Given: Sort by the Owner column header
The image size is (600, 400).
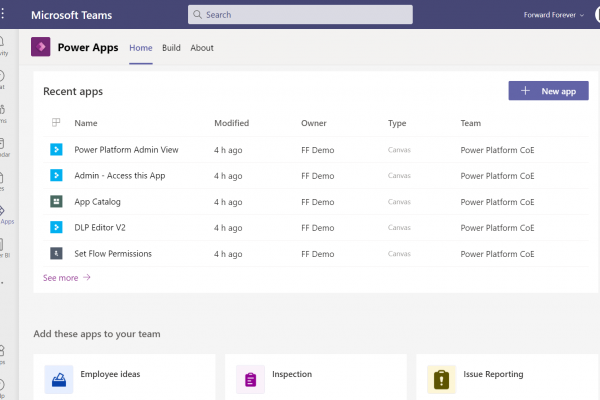Looking at the screenshot, I should coord(314,123).
